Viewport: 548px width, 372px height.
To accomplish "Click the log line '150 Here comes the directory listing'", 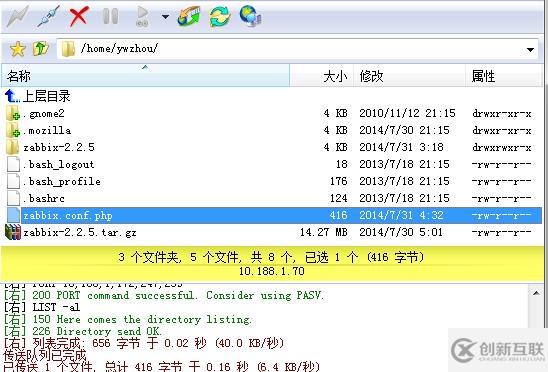I will coord(128,319).
